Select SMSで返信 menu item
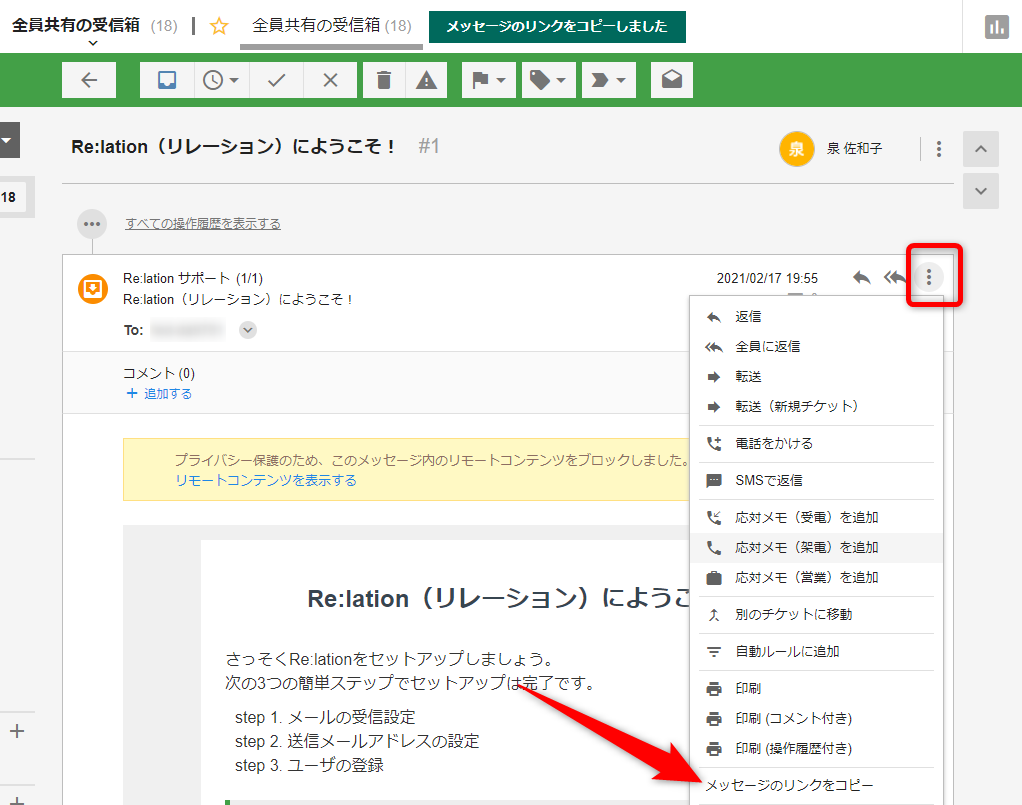 [816, 481]
